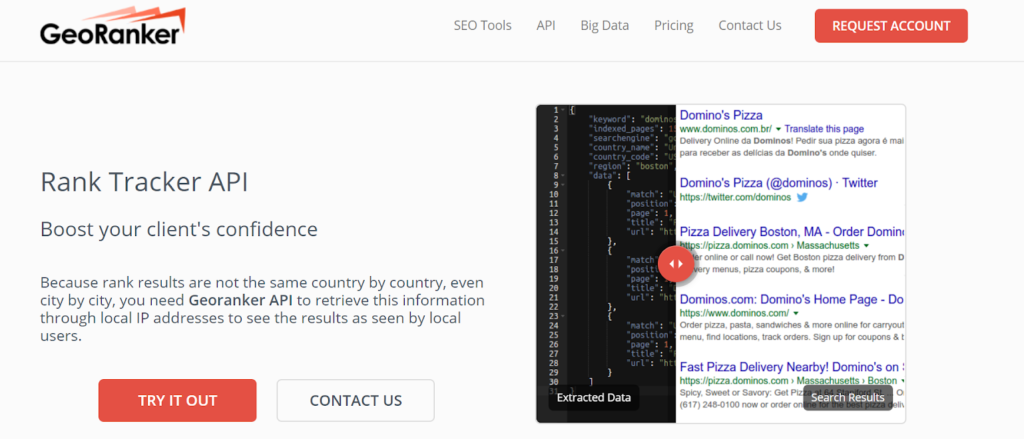Open Domino's Pizza (@dominos) Twitter result
Image resolution: width=1024 pixels, height=439 pixels.
click(778, 183)
